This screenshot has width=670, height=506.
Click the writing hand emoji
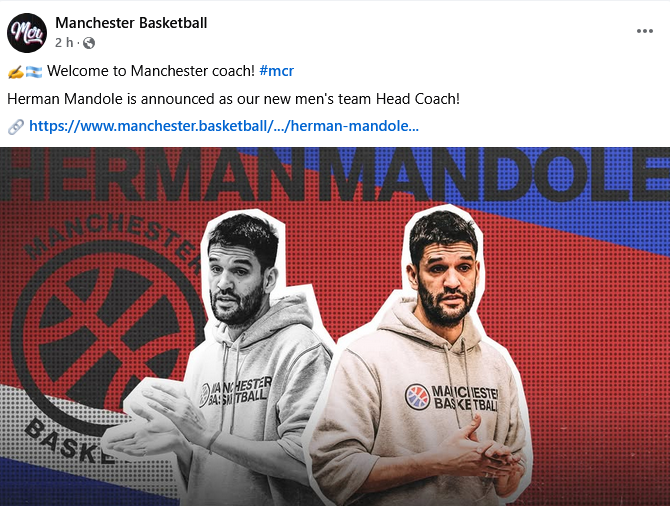(16, 72)
